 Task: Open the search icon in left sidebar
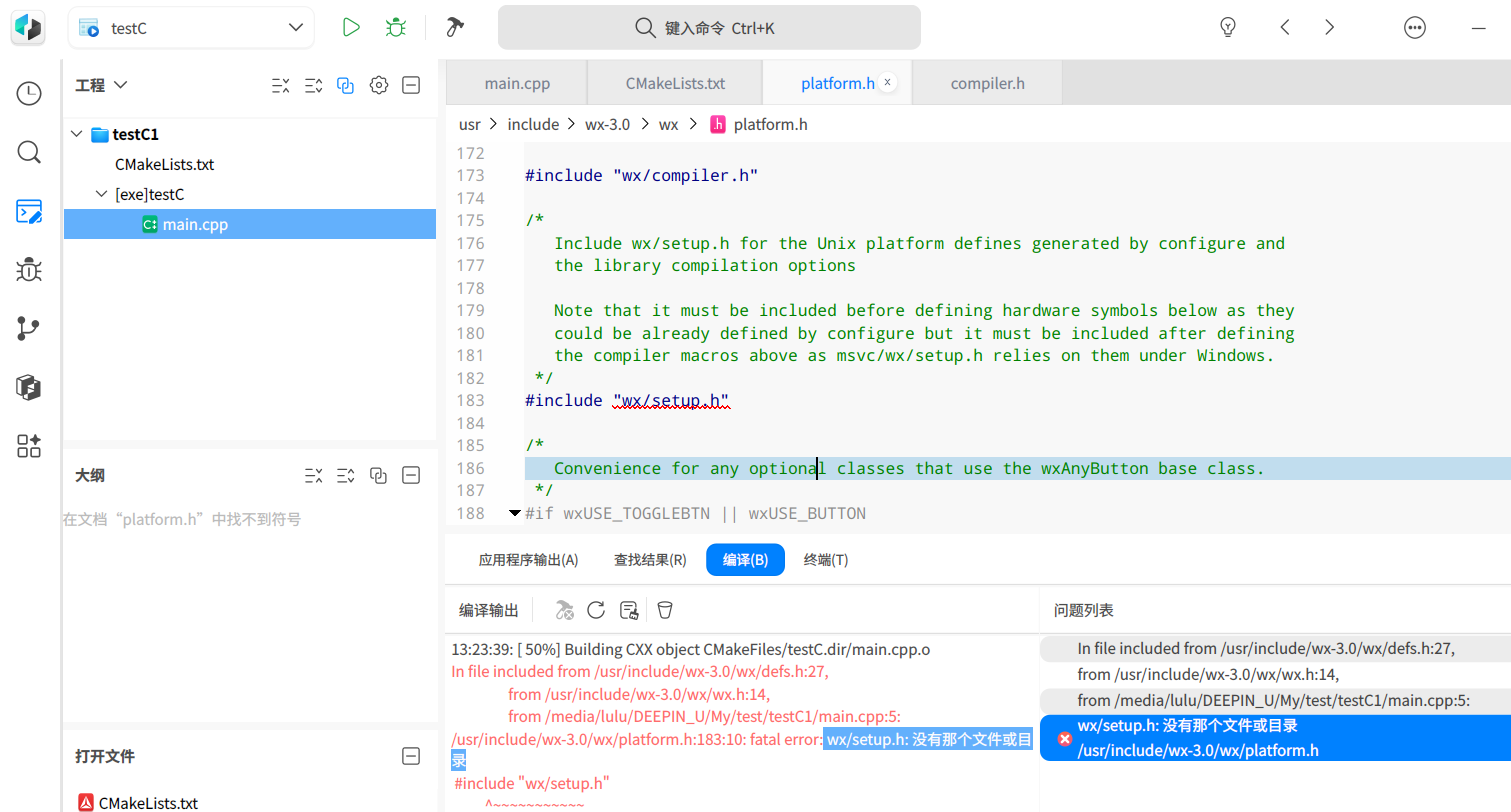[29, 152]
